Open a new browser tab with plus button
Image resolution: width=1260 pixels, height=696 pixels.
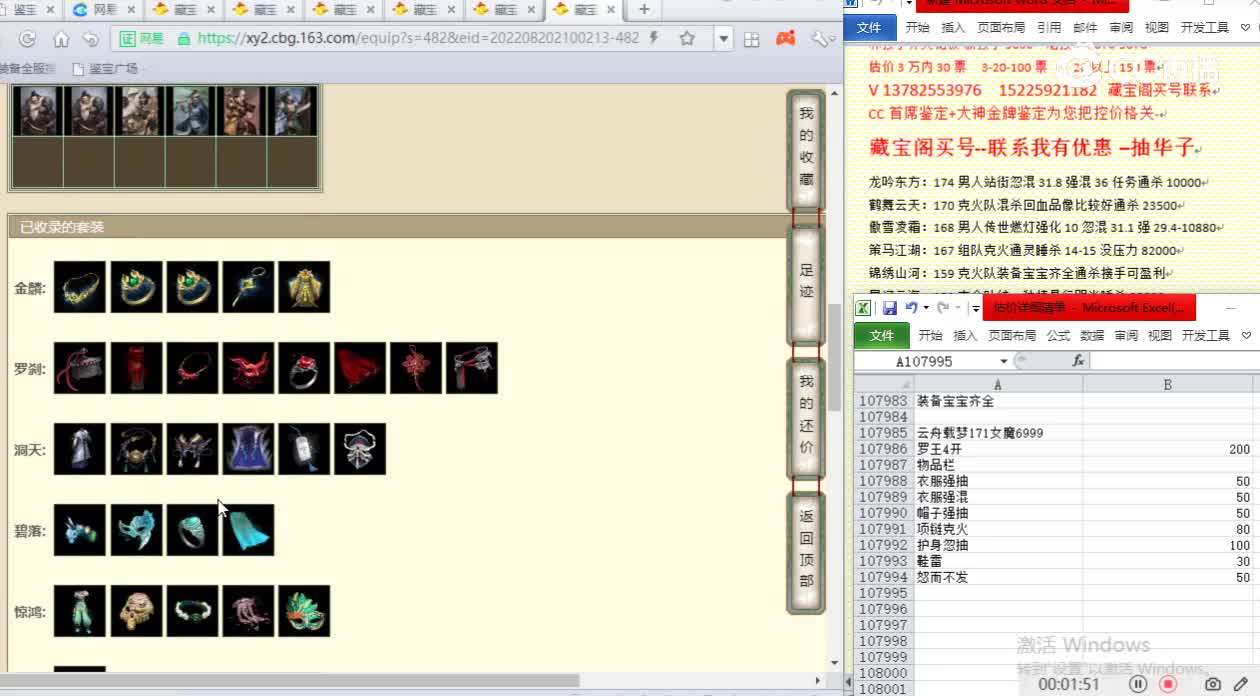(644, 10)
